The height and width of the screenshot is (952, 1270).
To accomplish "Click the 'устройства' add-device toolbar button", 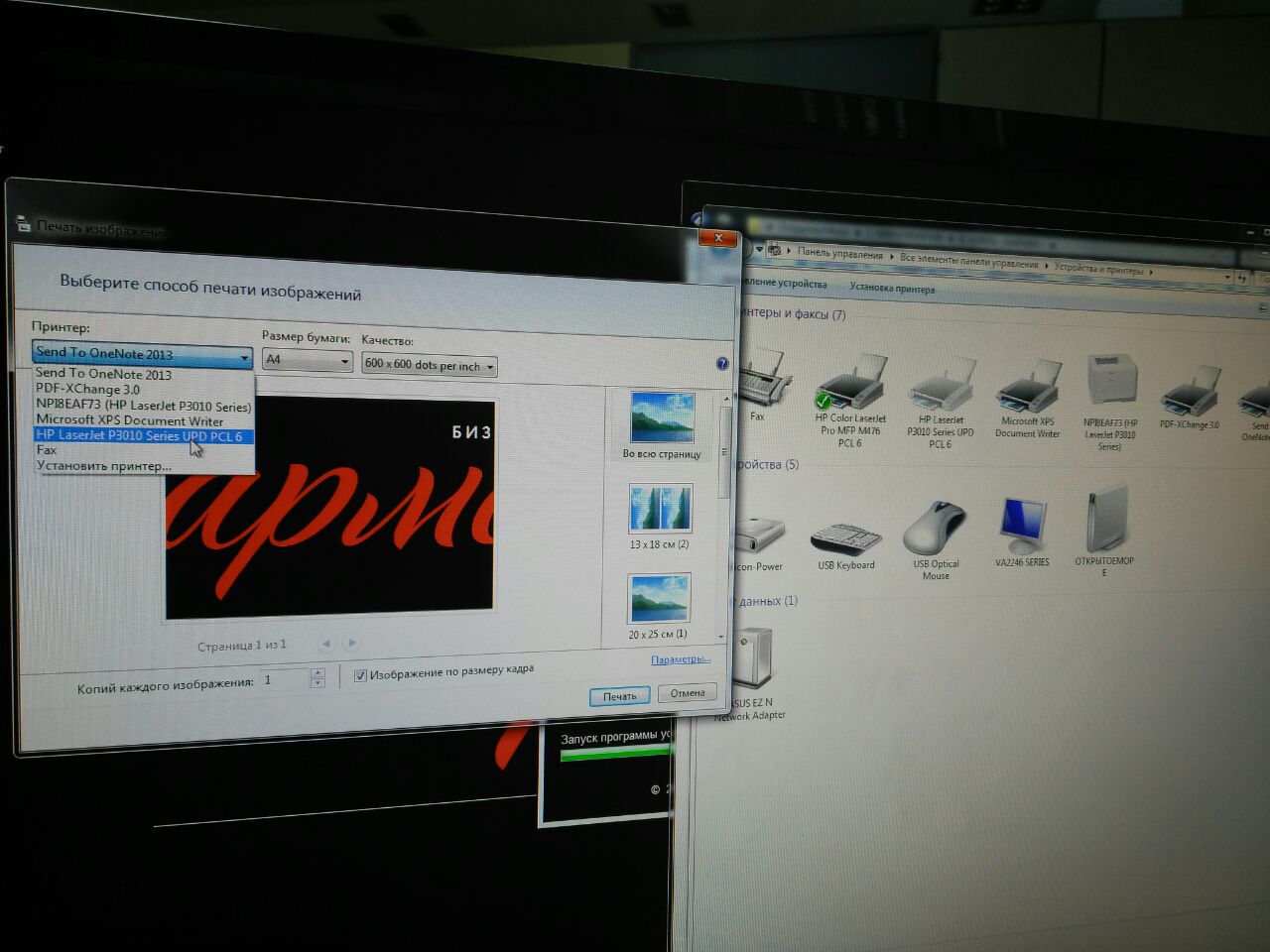I will pyautogui.click(x=784, y=284).
